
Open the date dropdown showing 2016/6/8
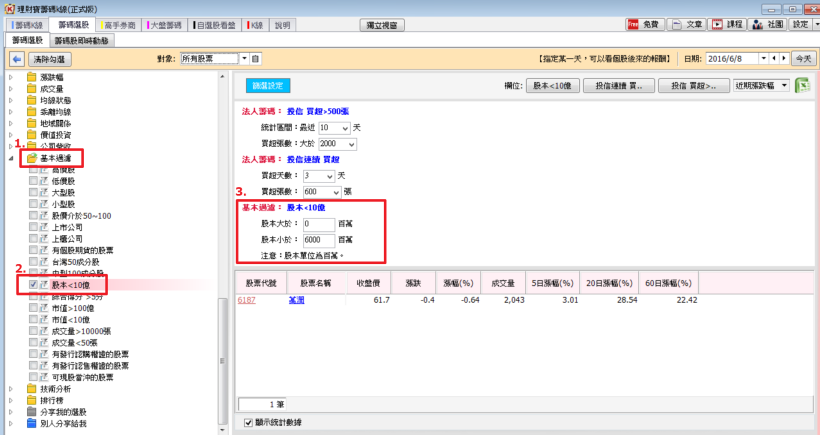764,59
